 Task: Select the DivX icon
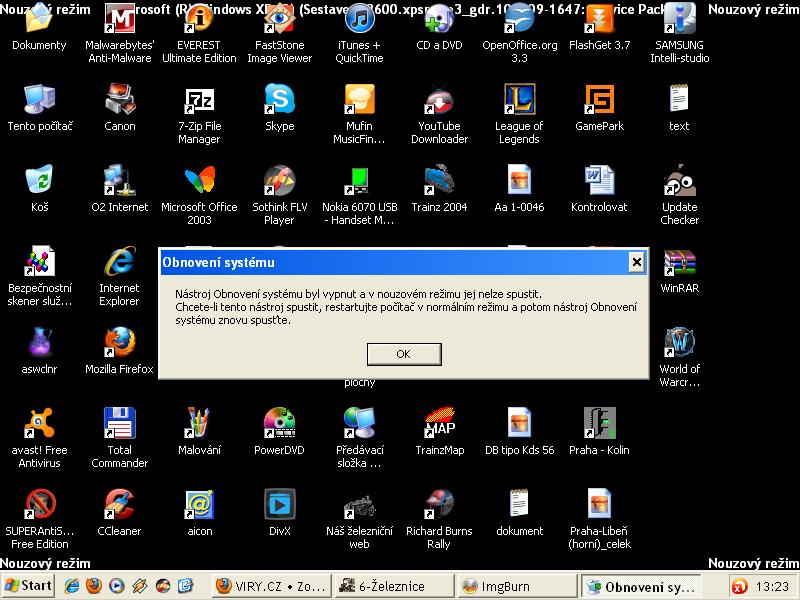pyautogui.click(x=280, y=504)
